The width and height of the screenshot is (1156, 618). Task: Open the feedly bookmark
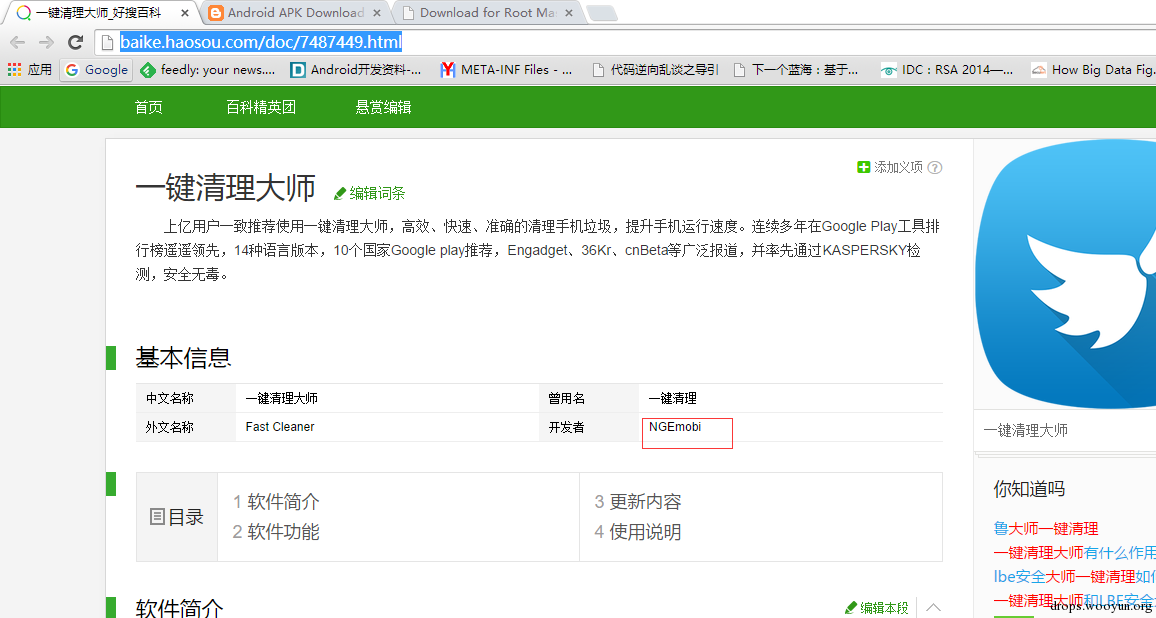point(207,70)
